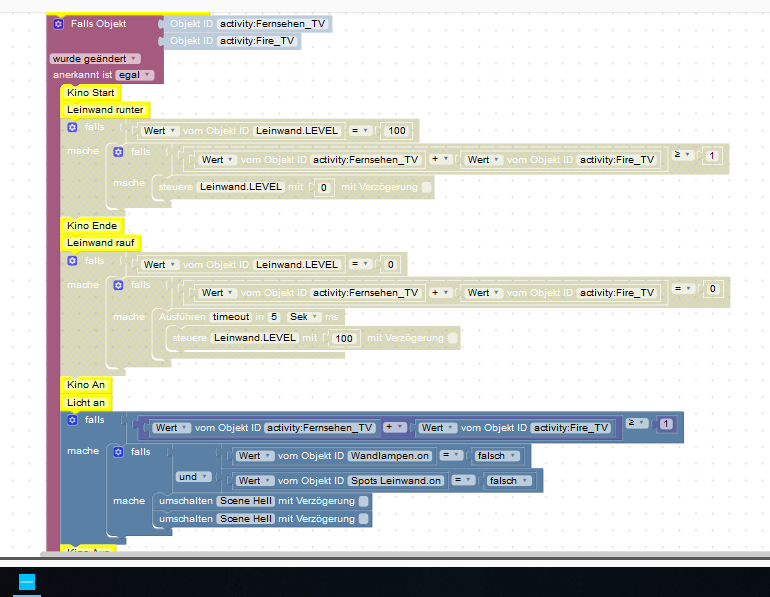Click the horizontal scrollbar below the workspace
Image resolution: width=770 pixels, height=597 pixels.
(405, 554)
